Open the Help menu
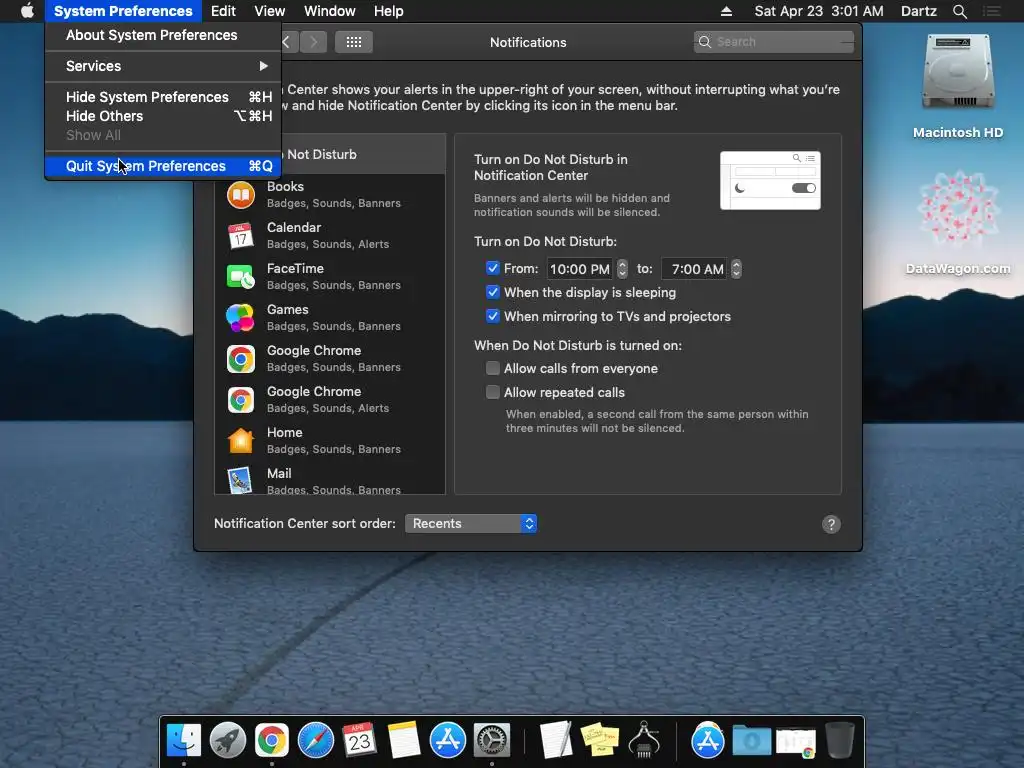1024x768 pixels. tap(389, 11)
